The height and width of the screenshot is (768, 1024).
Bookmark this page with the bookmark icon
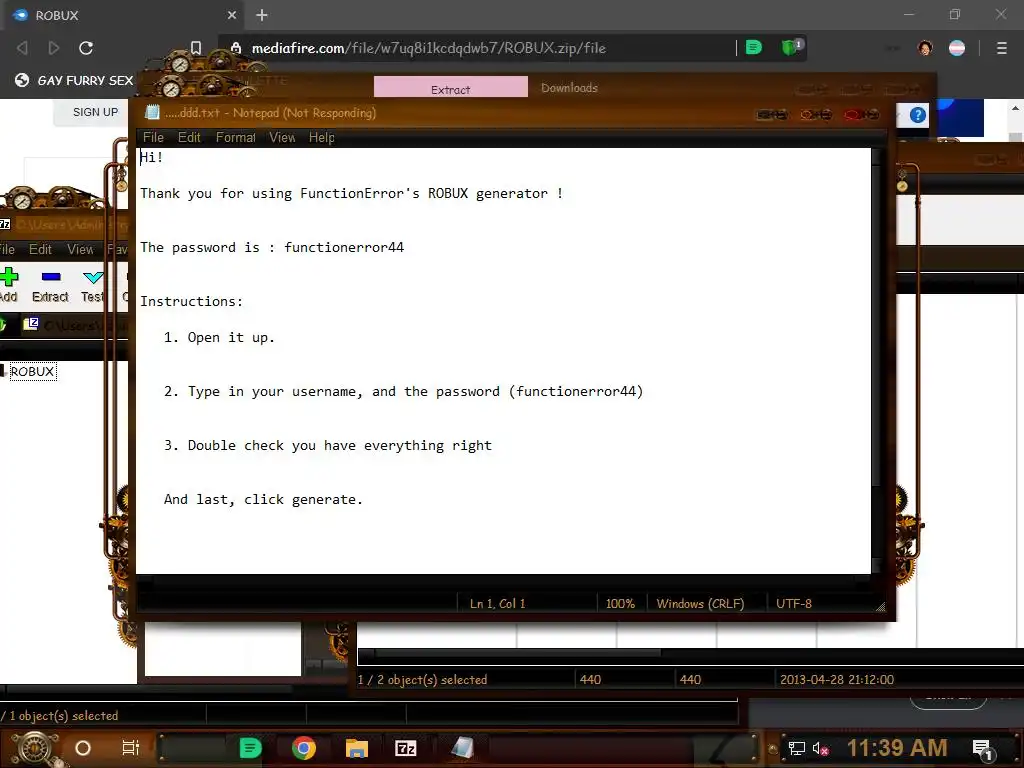[196, 48]
